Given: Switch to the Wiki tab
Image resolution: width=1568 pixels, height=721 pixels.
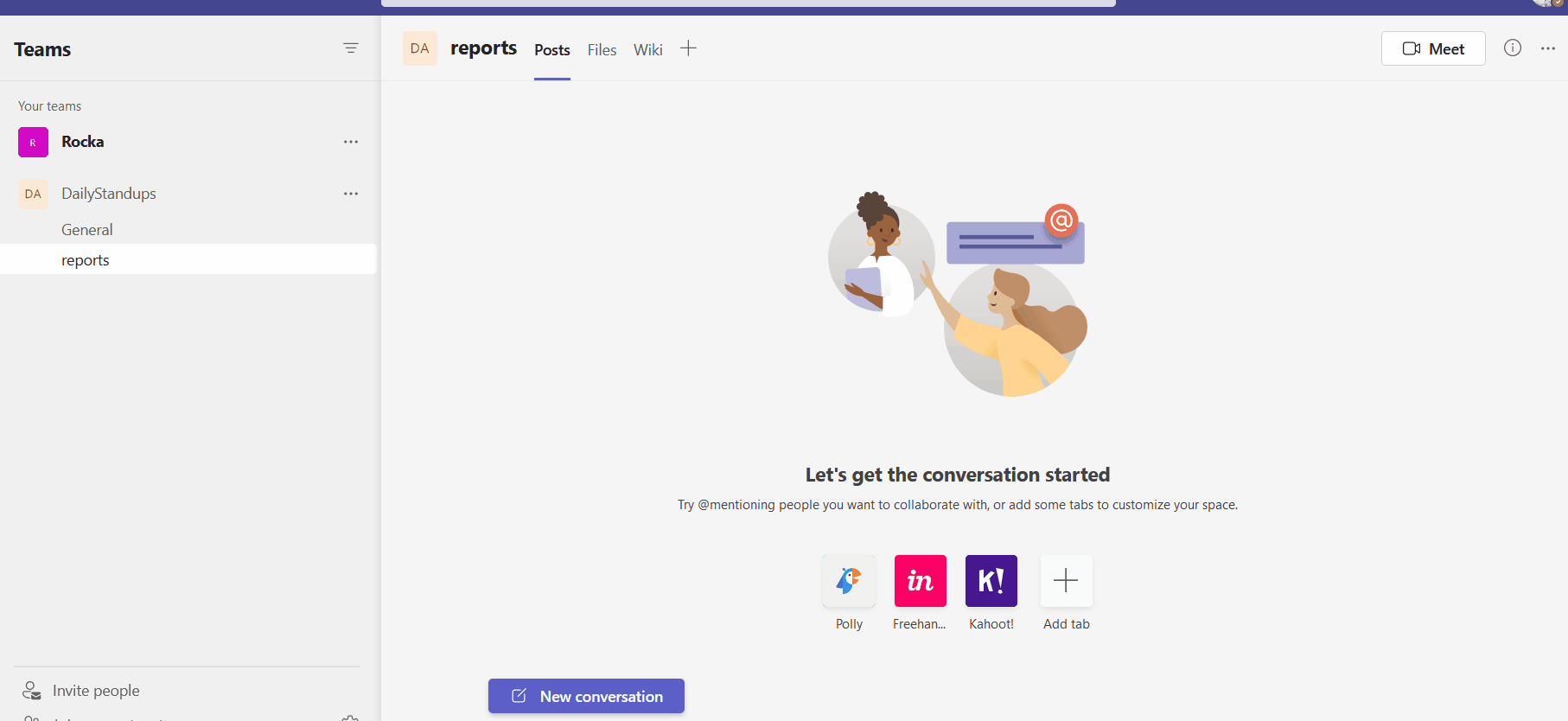Looking at the screenshot, I should (x=647, y=50).
